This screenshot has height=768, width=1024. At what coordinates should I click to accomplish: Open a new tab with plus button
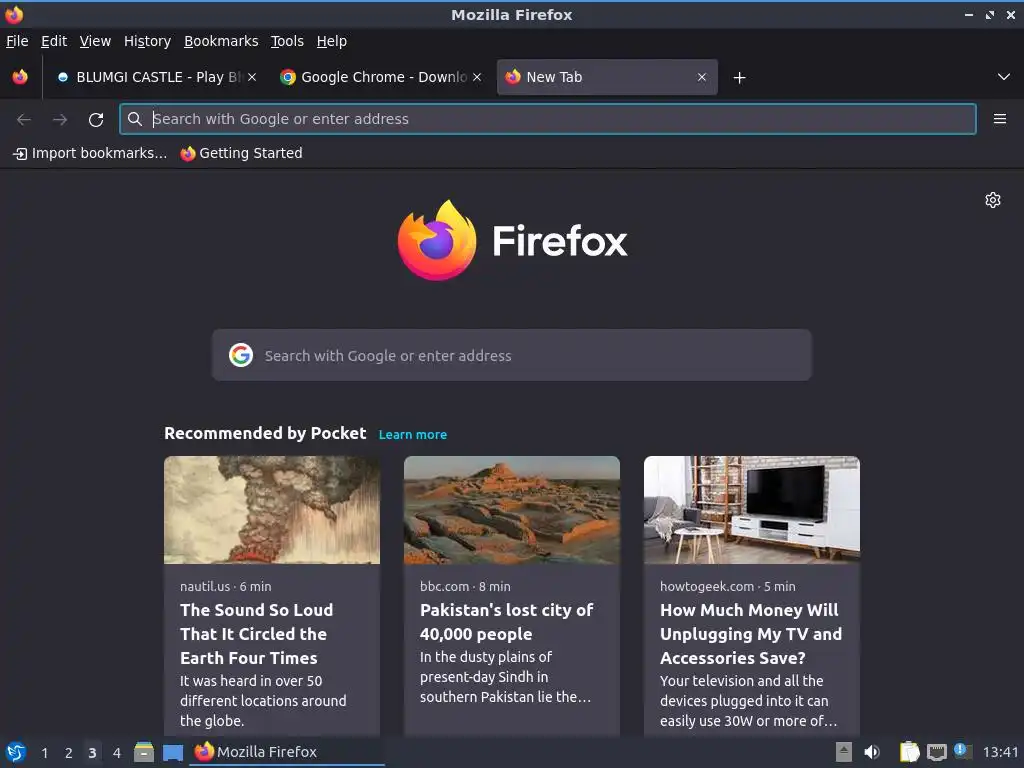click(x=739, y=78)
